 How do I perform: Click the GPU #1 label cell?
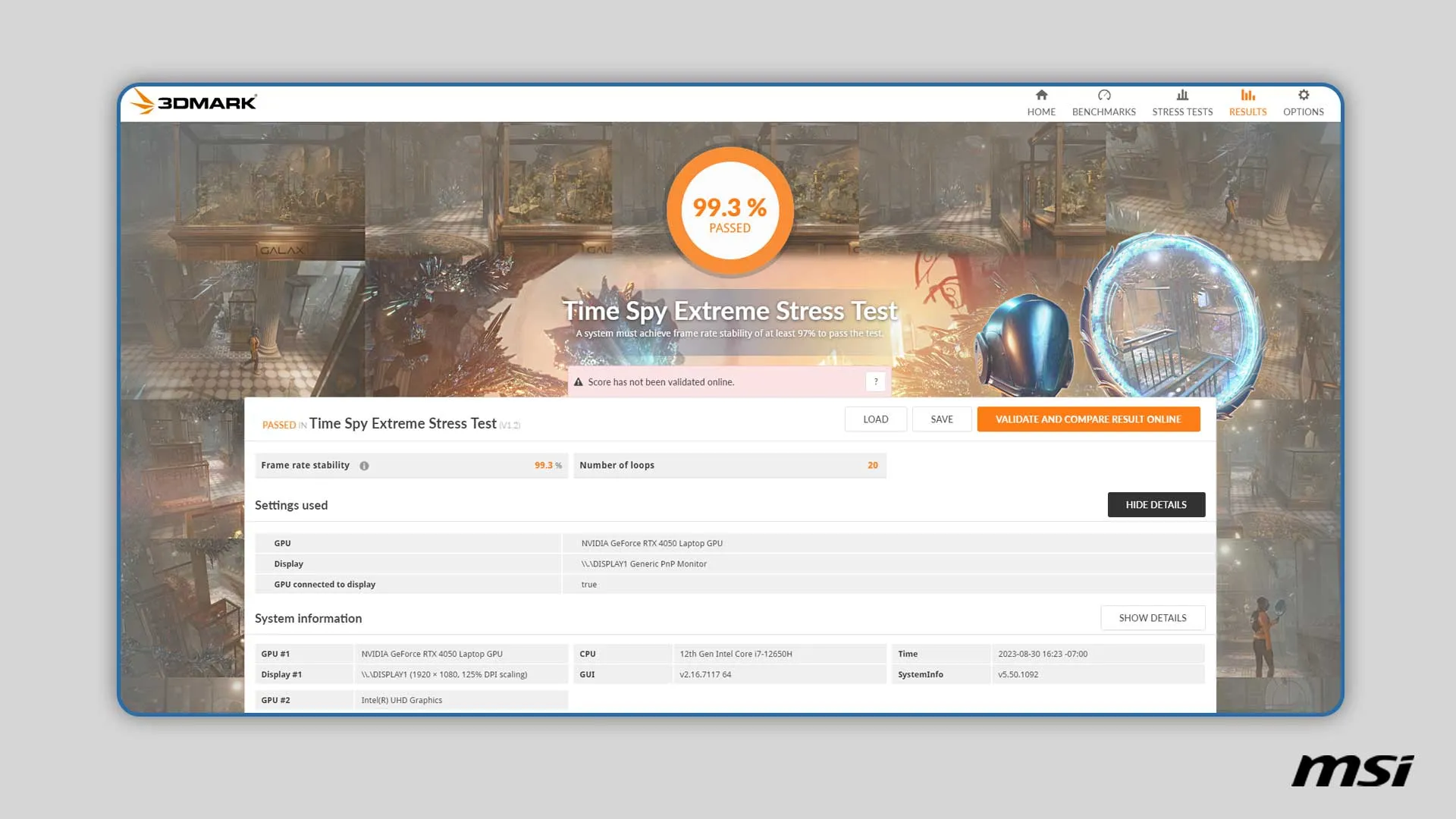coord(304,654)
